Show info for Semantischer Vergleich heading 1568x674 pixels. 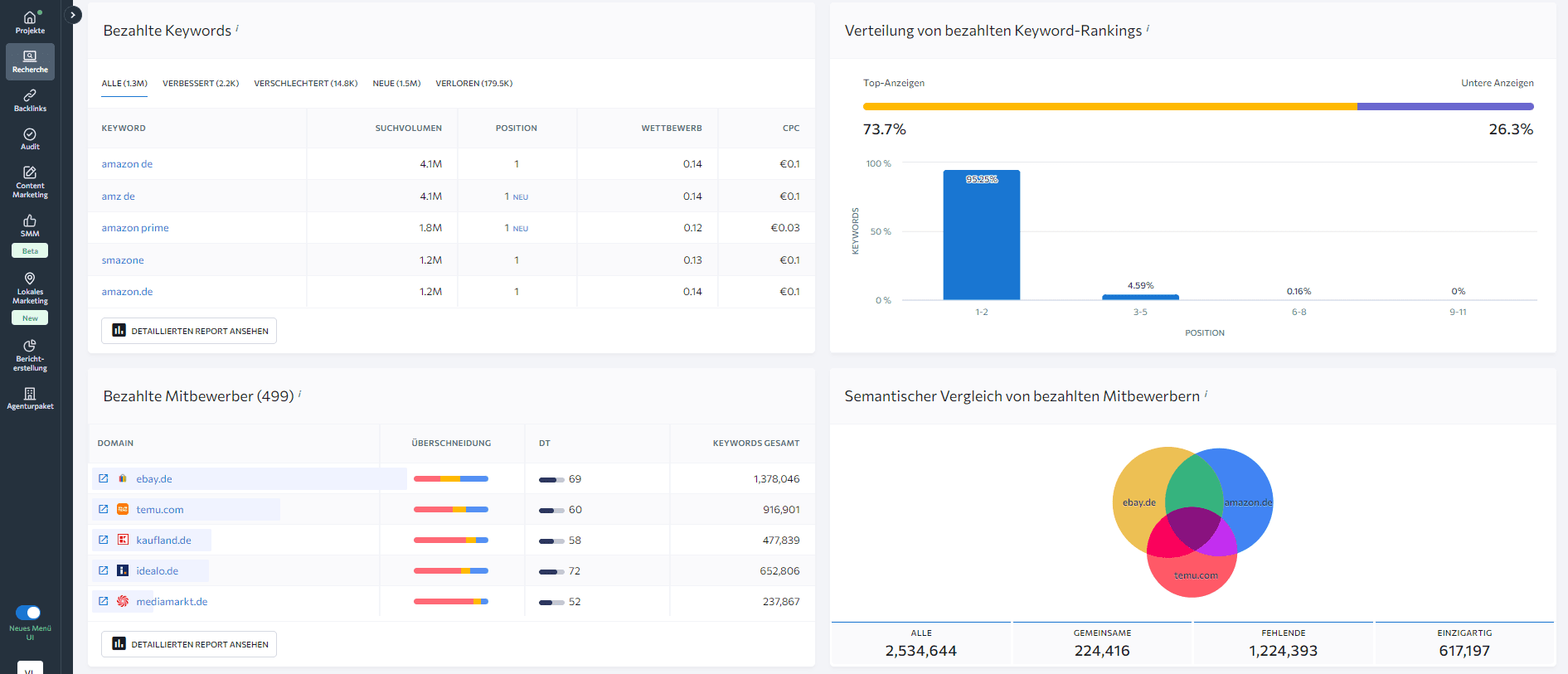point(1206,393)
